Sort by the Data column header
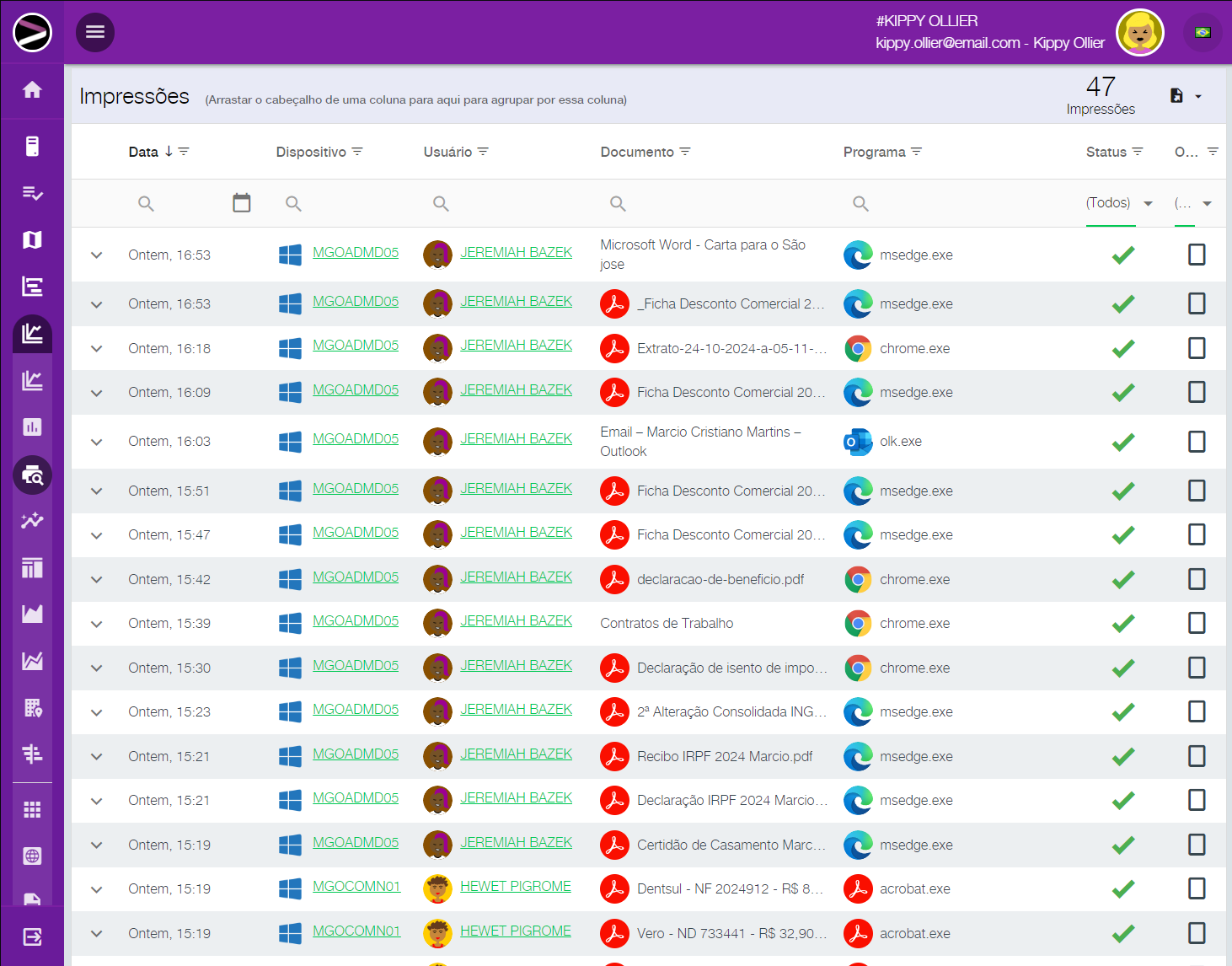 click(143, 152)
